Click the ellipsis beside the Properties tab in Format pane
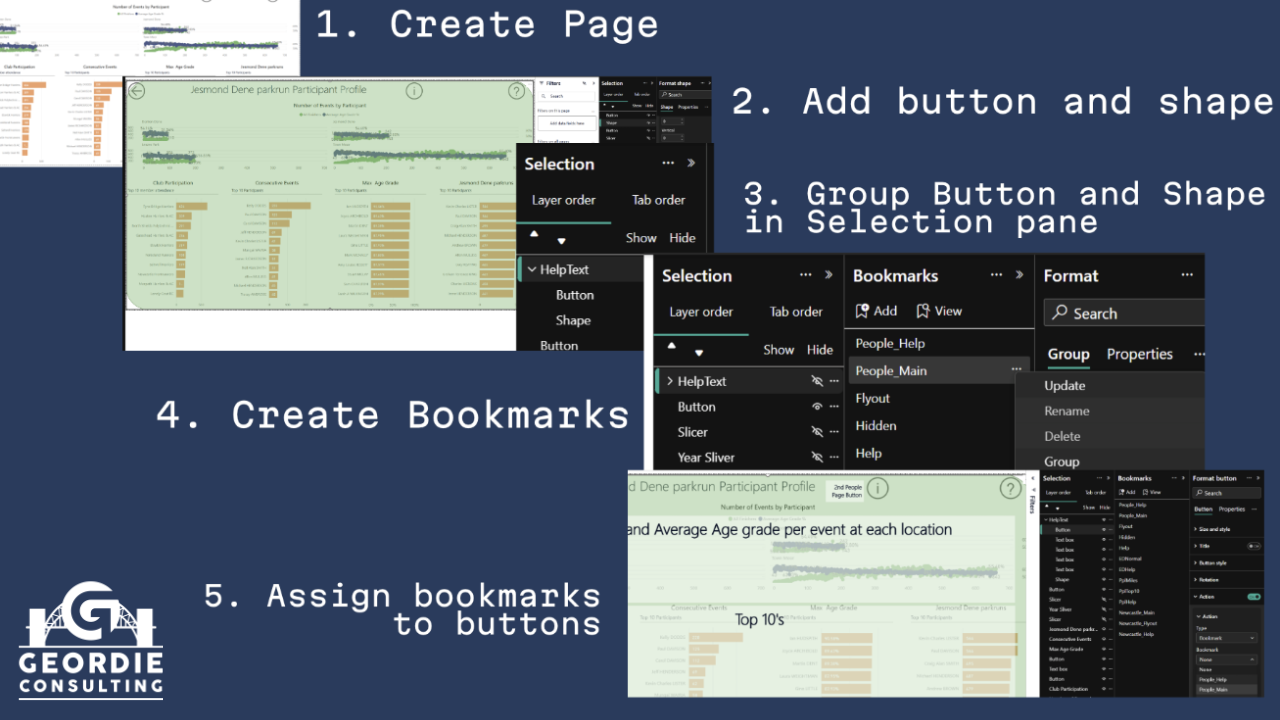 click(x=1199, y=354)
